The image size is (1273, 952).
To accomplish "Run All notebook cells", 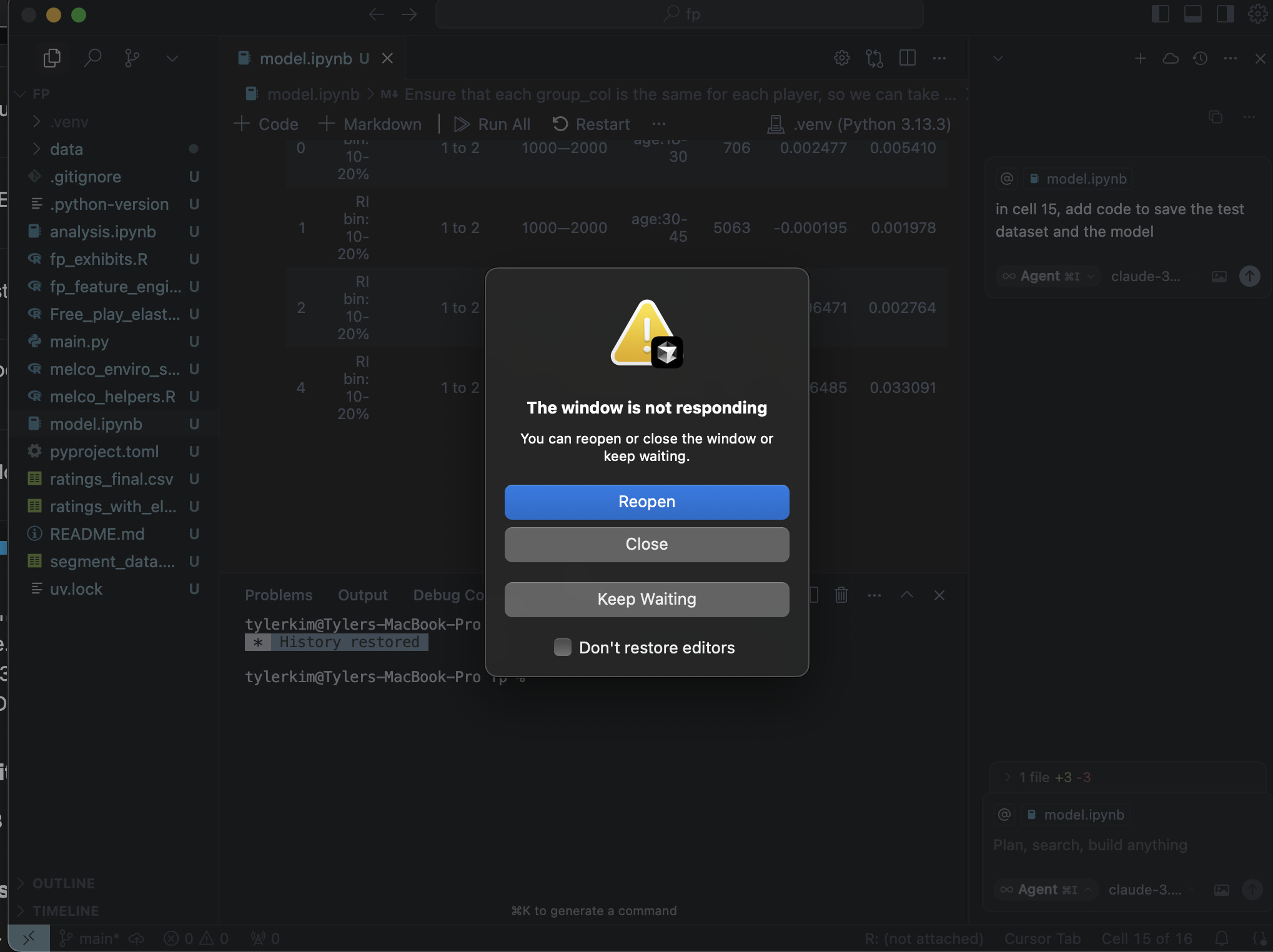I will pos(492,124).
